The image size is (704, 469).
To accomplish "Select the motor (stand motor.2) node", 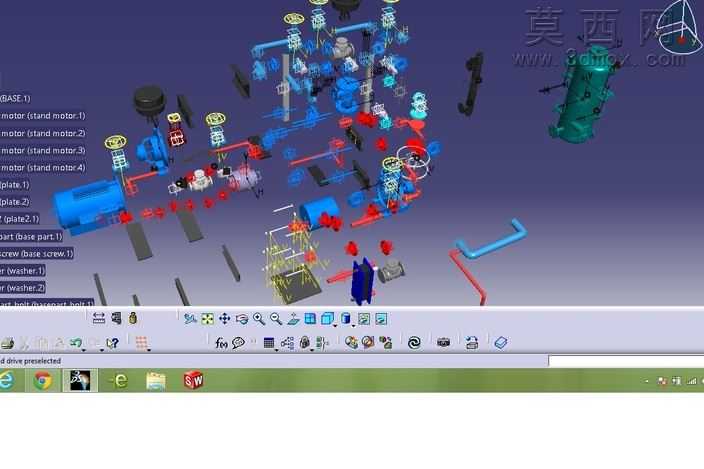I will pos(43,133).
